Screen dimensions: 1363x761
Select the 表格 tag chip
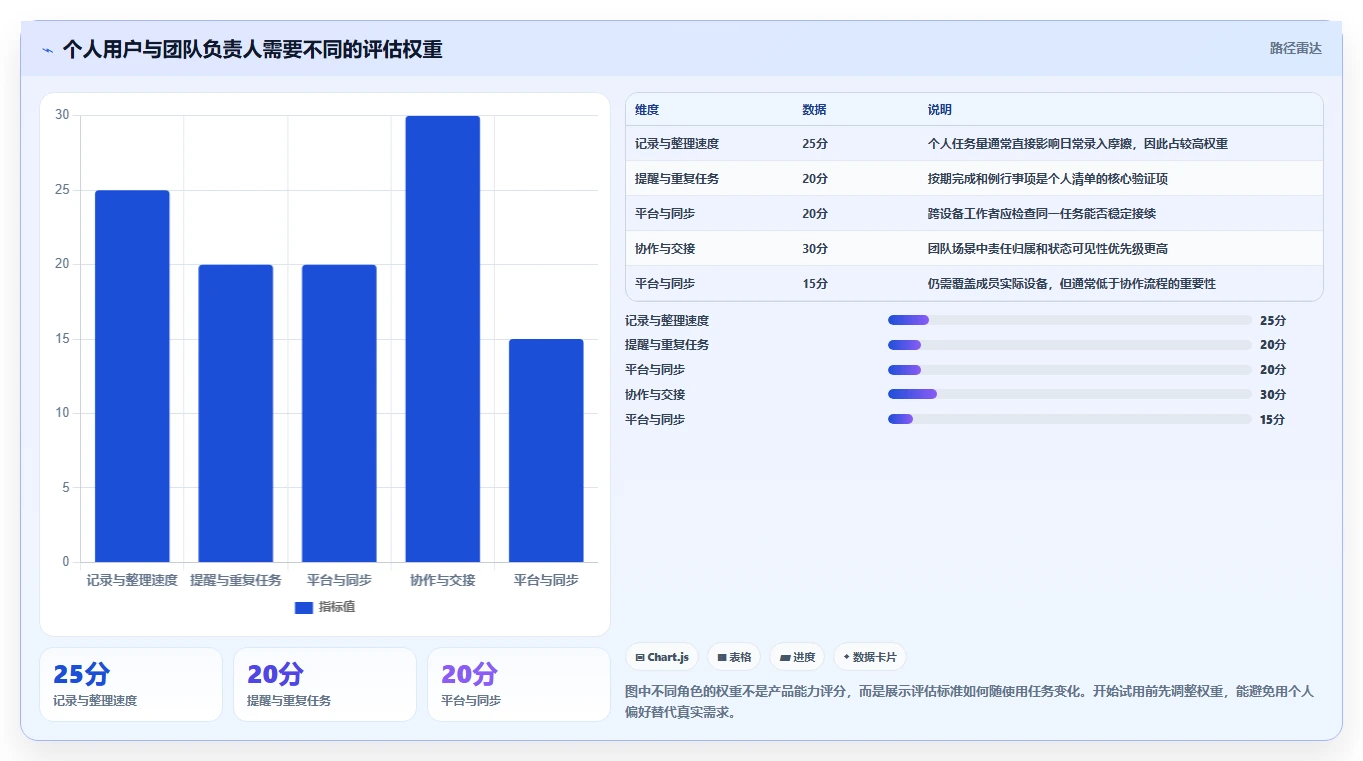[734, 657]
